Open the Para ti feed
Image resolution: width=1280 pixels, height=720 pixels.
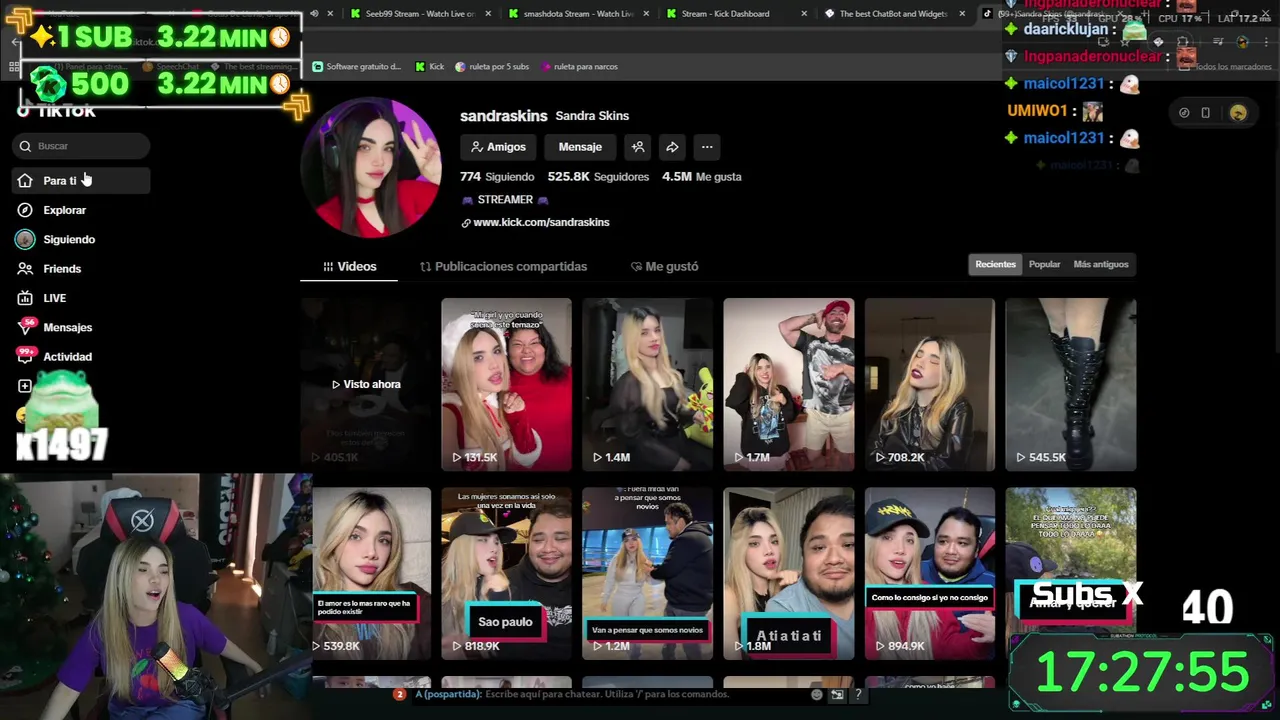pyautogui.click(x=80, y=181)
